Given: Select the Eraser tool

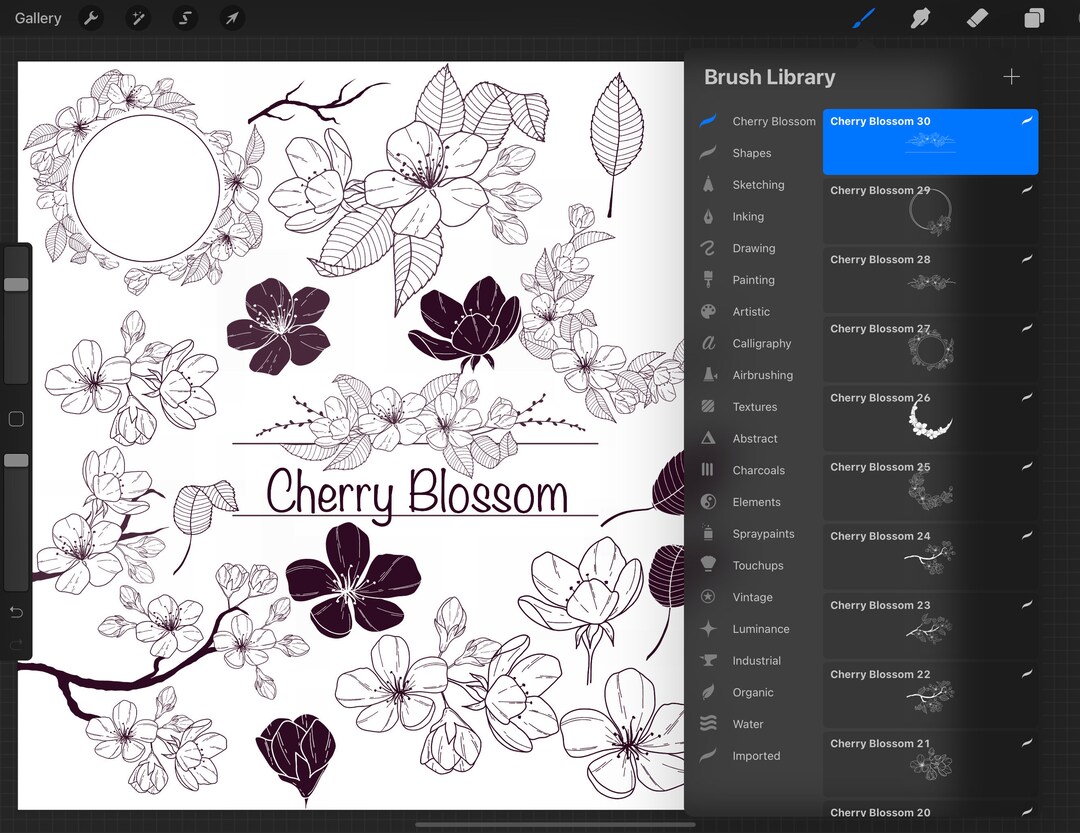Looking at the screenshot, I should (977, 18).
